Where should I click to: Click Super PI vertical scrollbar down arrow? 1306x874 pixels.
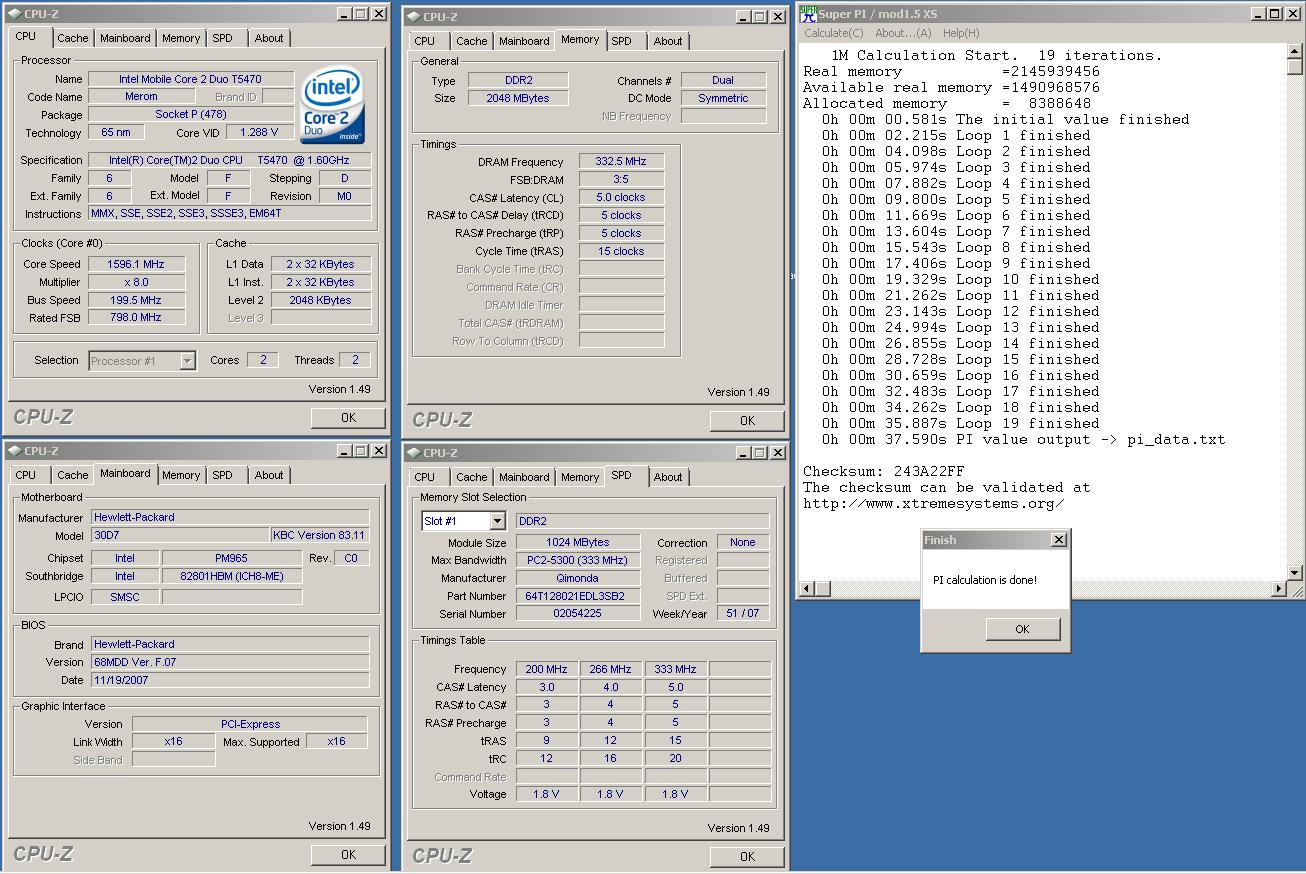click(1295, 573)
